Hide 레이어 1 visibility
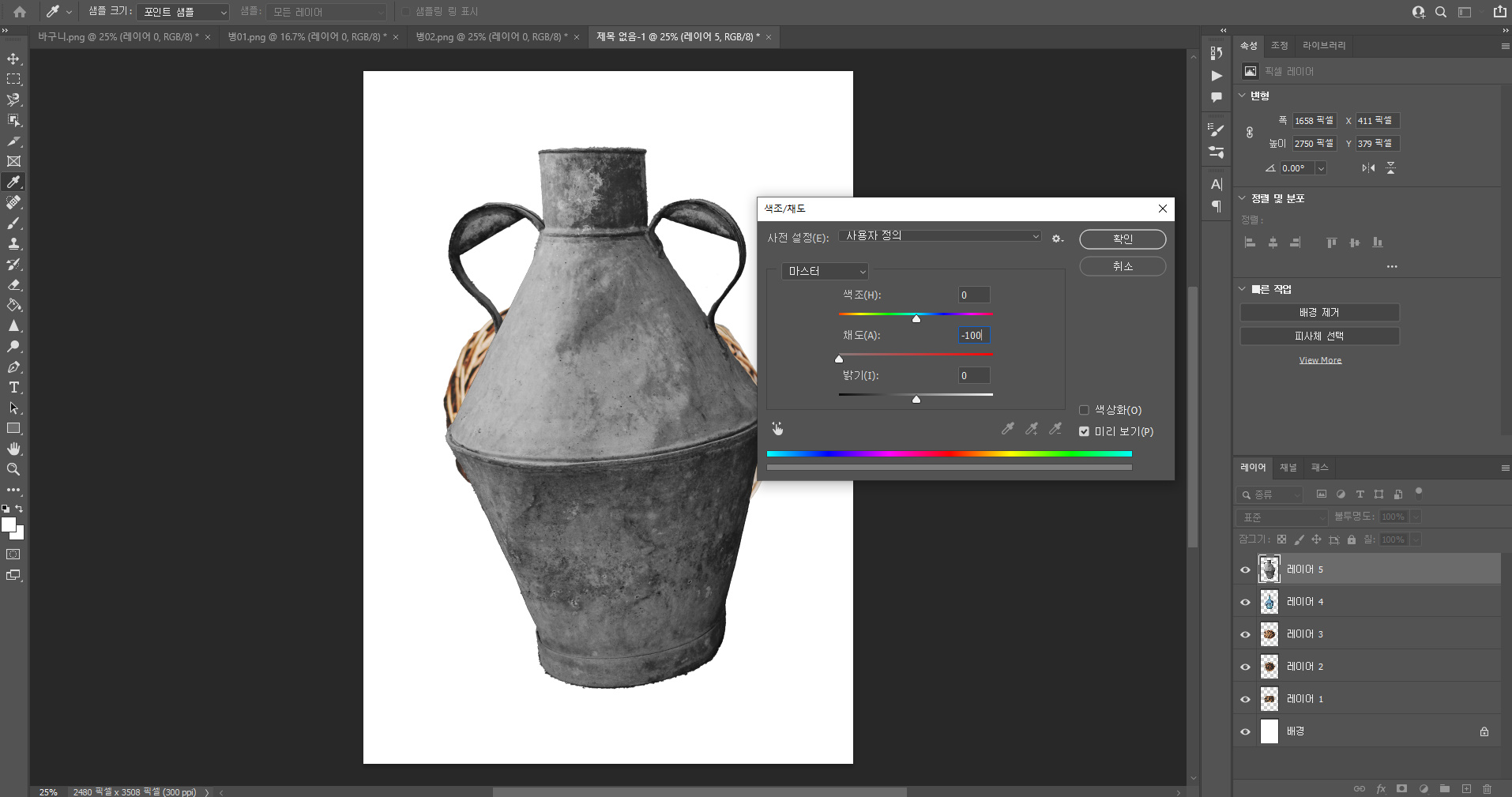This screenshot has width=1512, height=797. pyautogui.click(x=1246, y=699)
